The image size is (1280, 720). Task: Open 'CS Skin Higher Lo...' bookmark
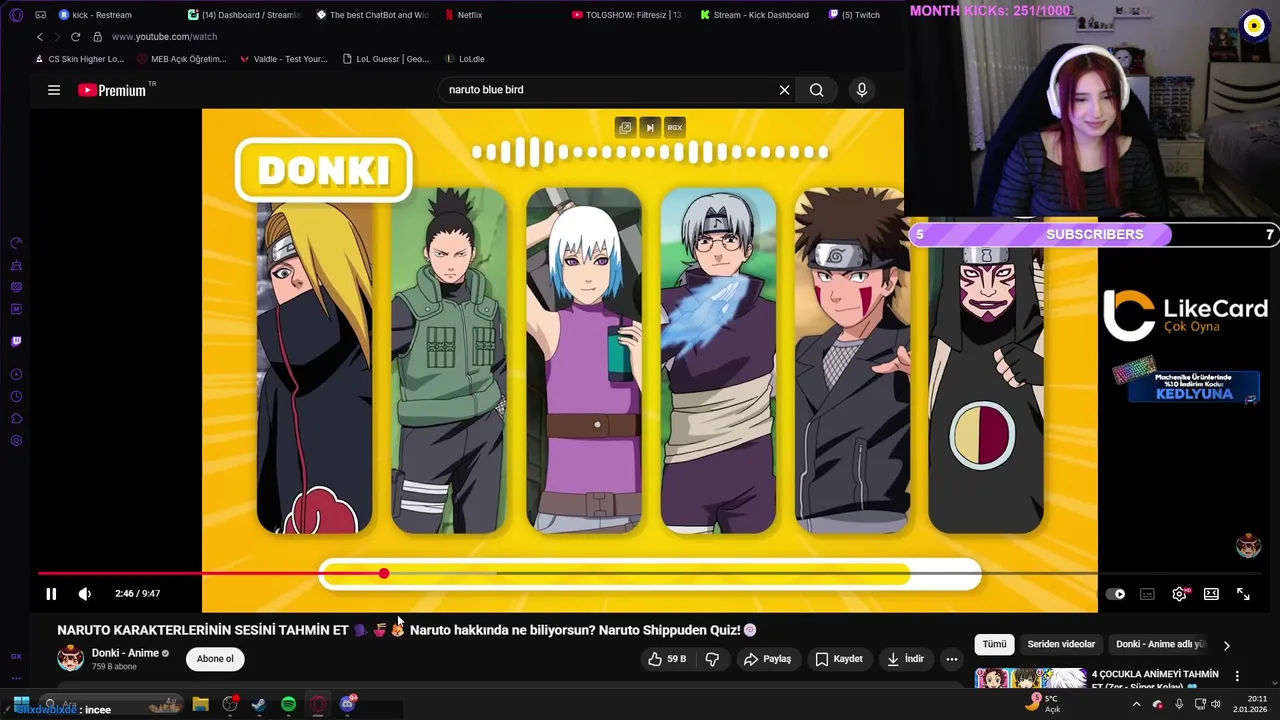pyautogui.click(x=79, y=59)
